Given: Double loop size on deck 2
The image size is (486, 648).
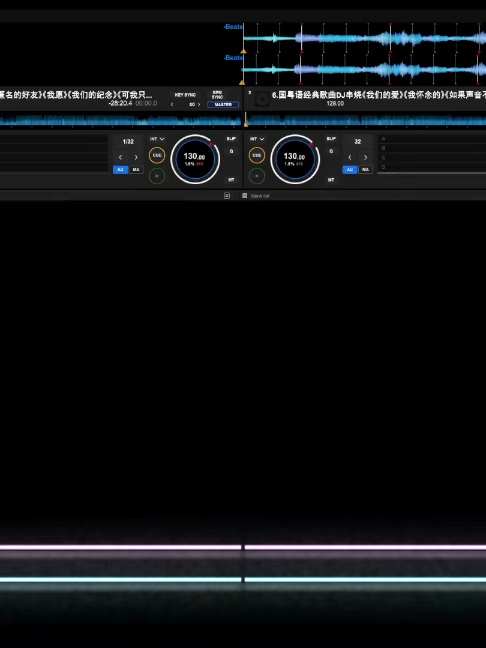Looking at the screenshot, I should click(x=365, y=157).
